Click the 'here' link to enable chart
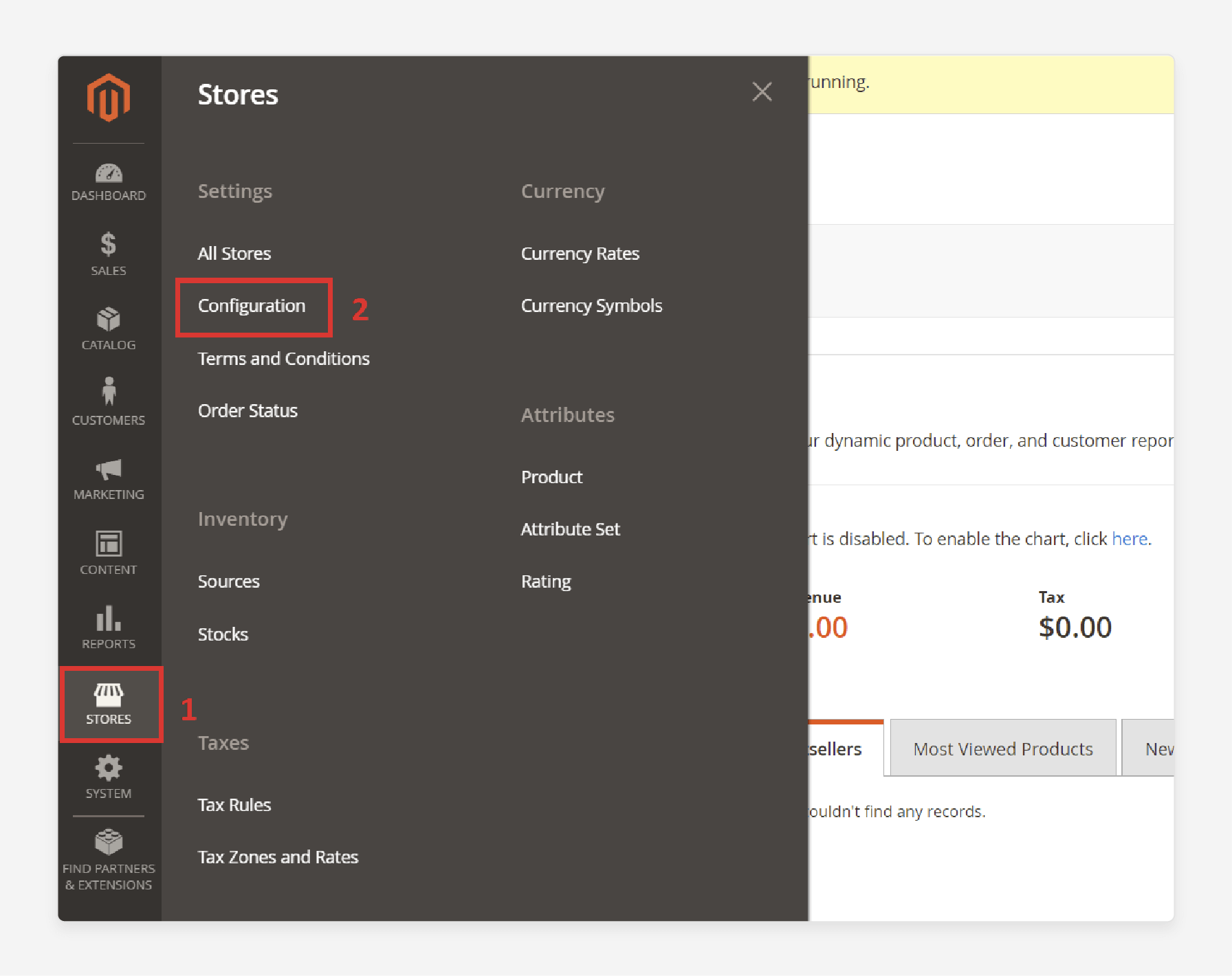 [1130, 539]
